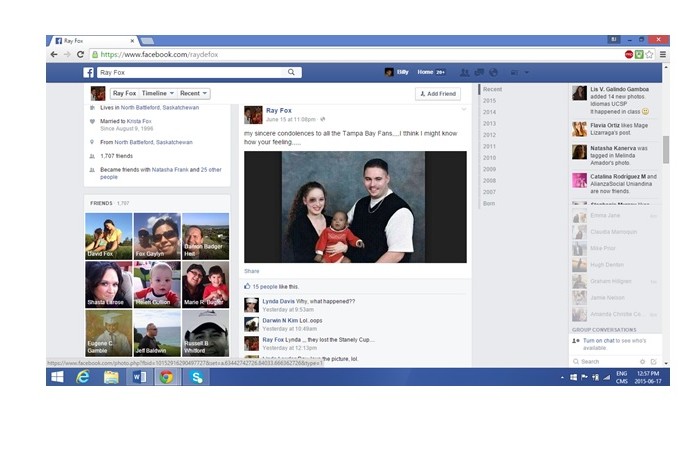Image resolution: width=700 pixels, height=460 pixels.
Task: Click the chat Search field
Action: pos(608,361)
